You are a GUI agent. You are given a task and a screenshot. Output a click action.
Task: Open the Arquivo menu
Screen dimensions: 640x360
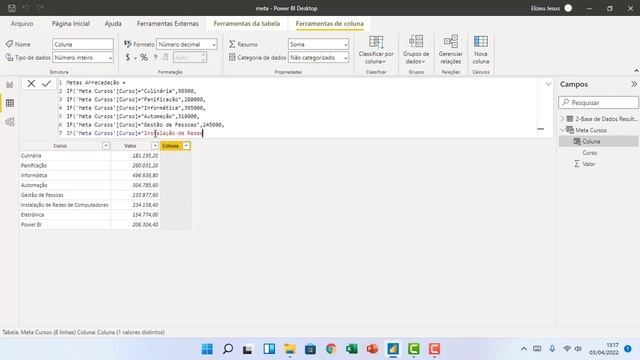click(x=22, y=24)
